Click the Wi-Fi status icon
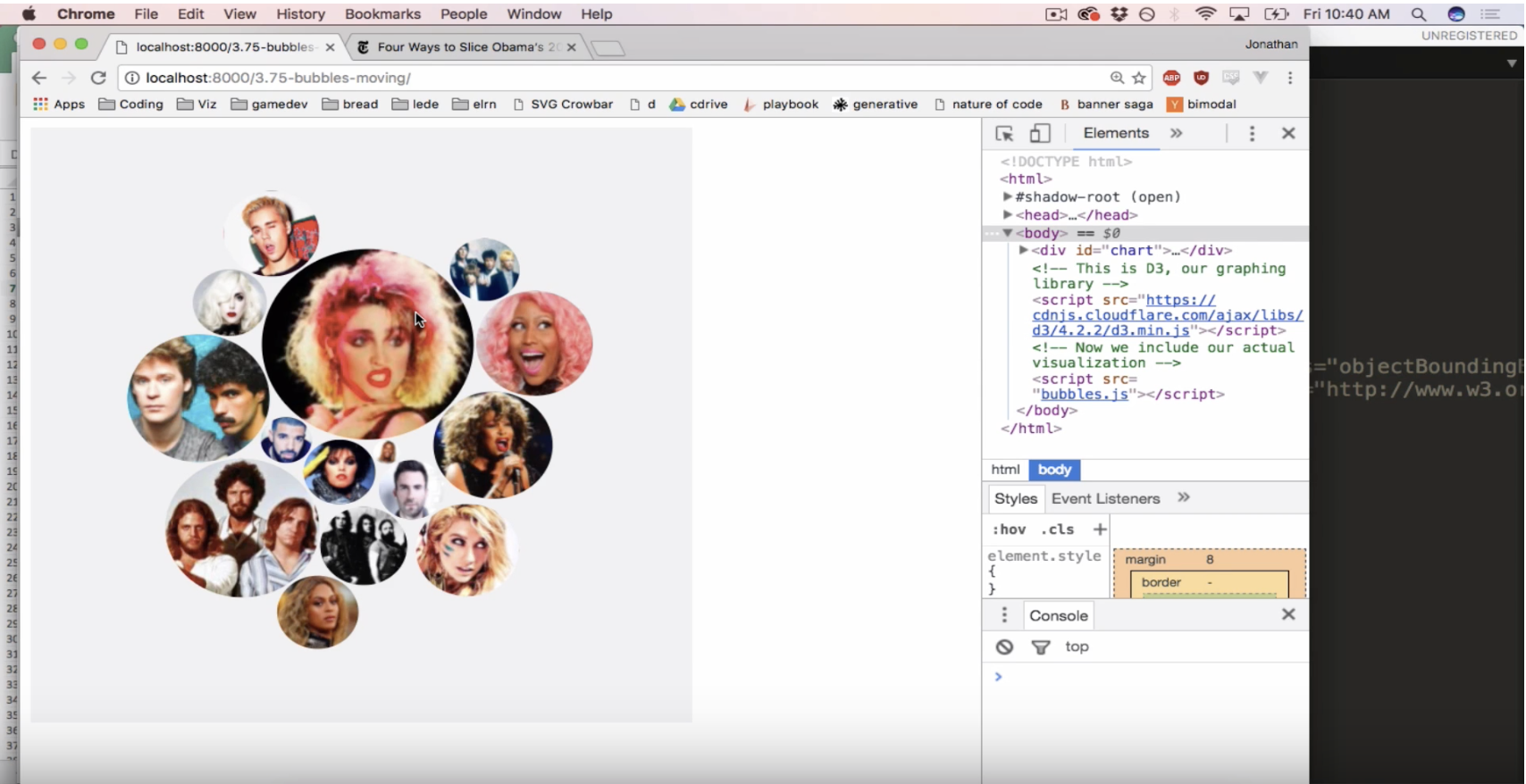1526x784 pixels. click(x=1205, y=14)
